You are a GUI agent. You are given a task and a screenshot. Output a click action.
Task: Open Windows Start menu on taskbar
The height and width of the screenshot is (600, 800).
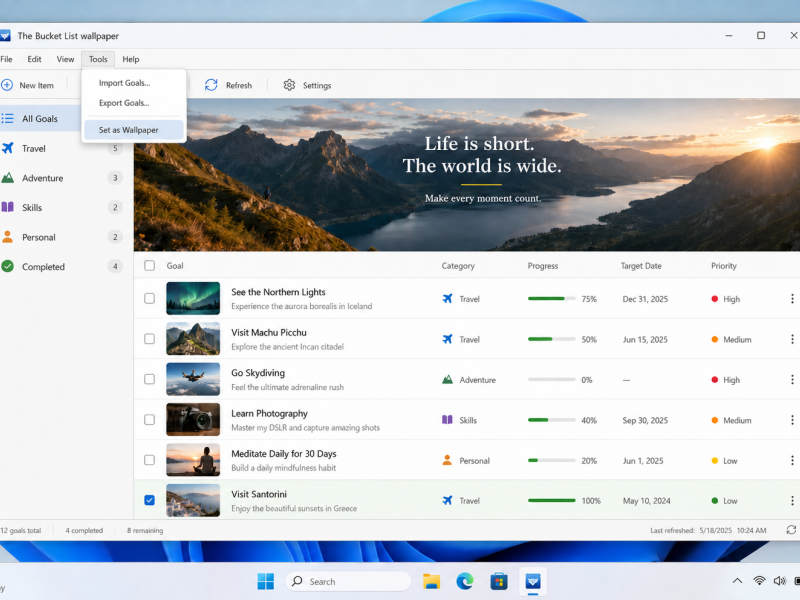pyautogui.click(x=266, y=581)
